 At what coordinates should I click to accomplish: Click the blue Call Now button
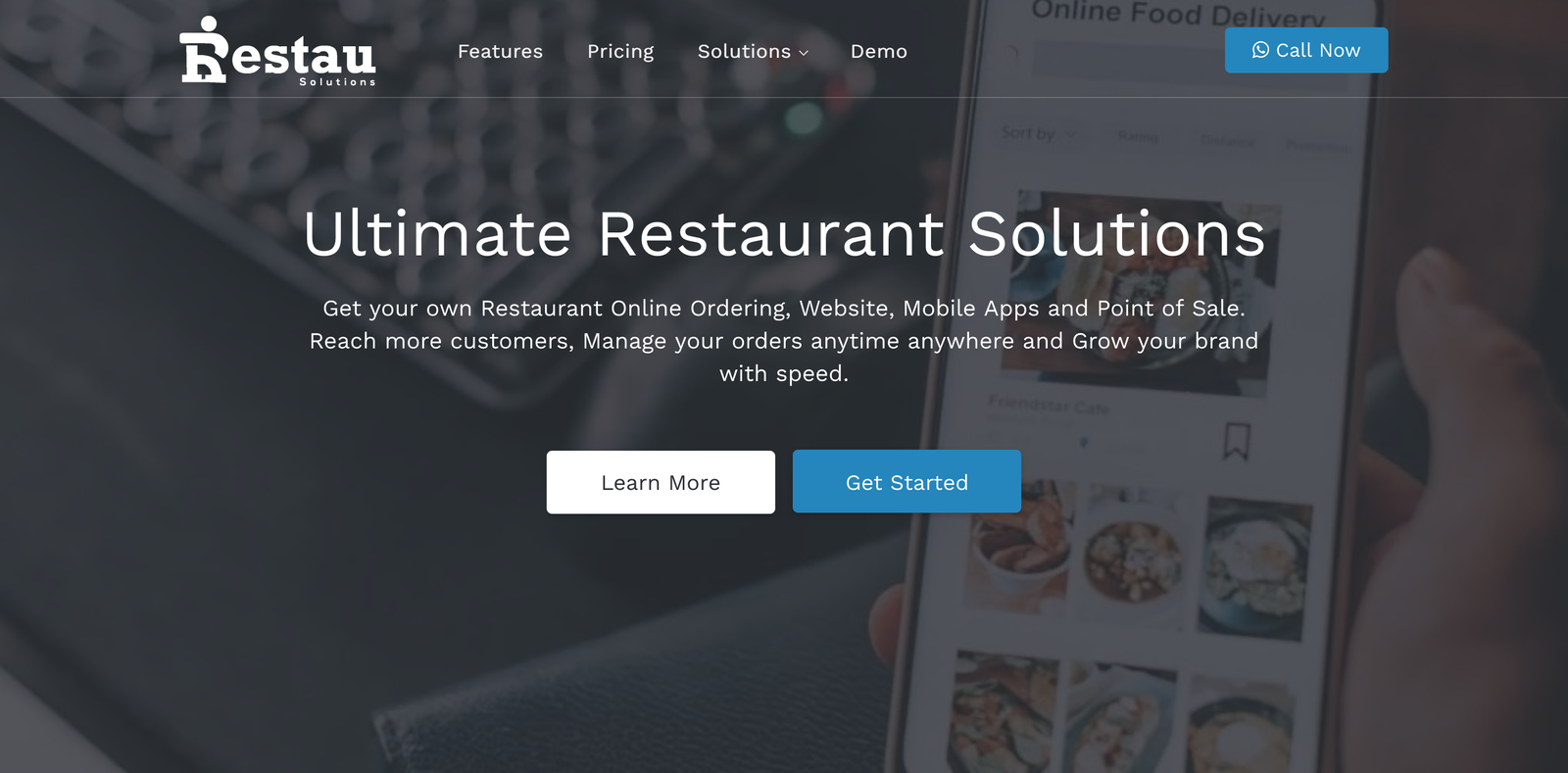click(1306, 50)
